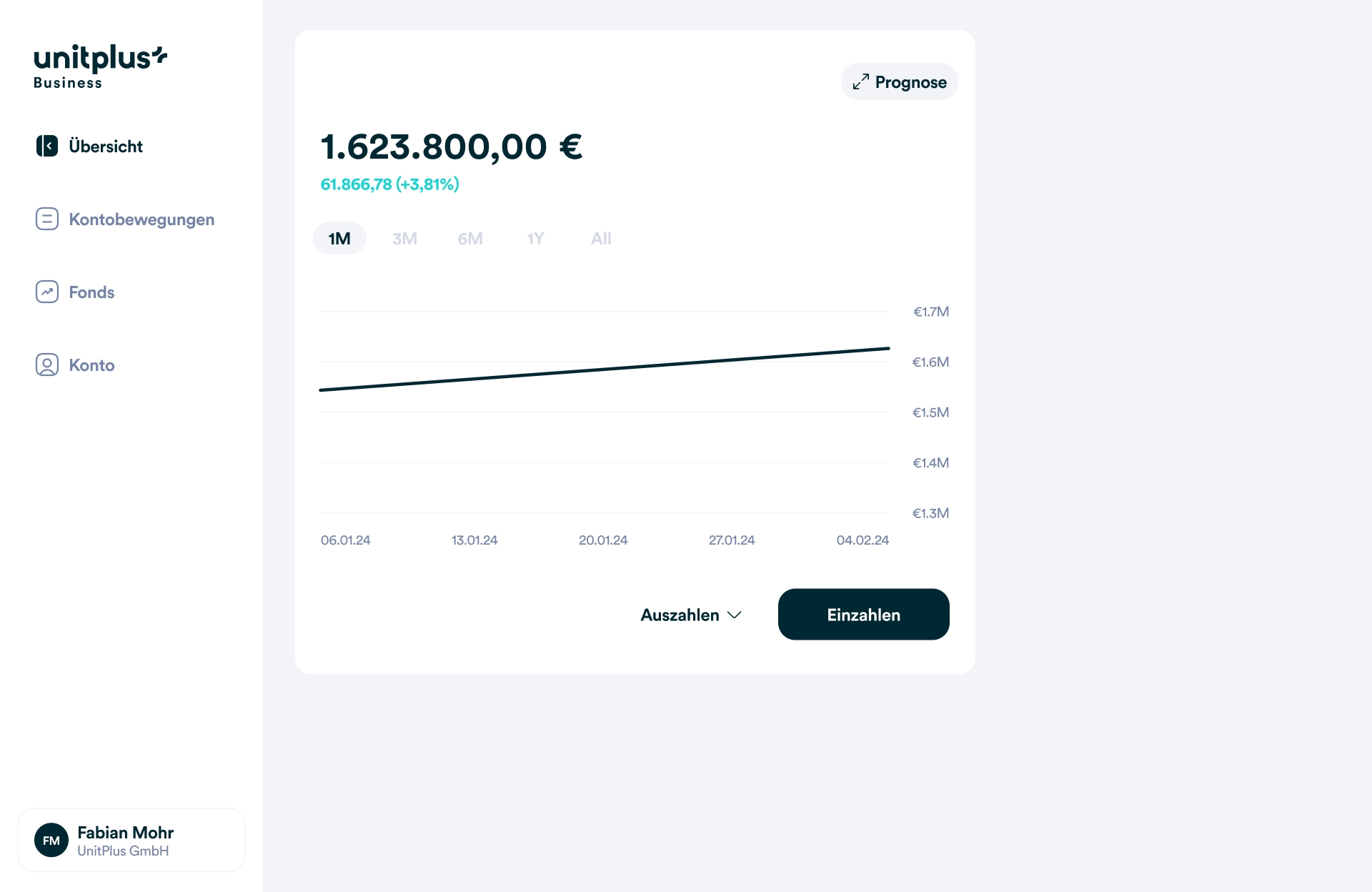Viewport: 1372px width, 892px height.
Task: Switch chart to 6M range
Action: click(x=470, y=239)
